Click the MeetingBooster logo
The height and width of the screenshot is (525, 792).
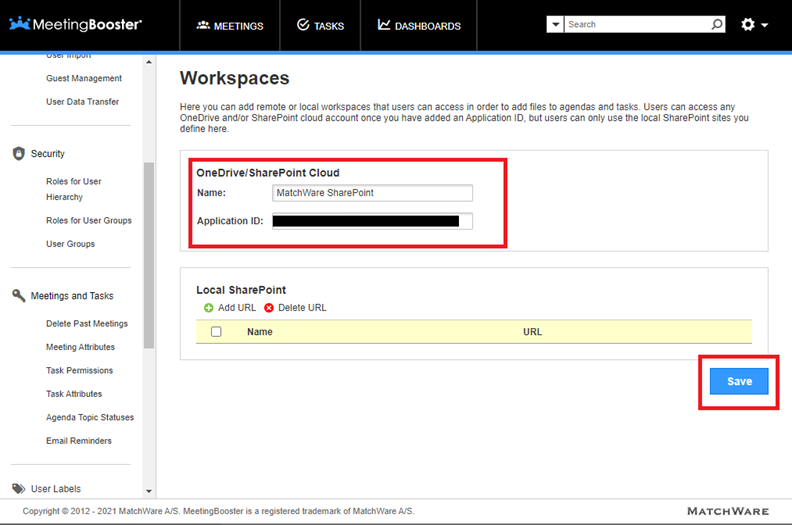coord(76,24)
